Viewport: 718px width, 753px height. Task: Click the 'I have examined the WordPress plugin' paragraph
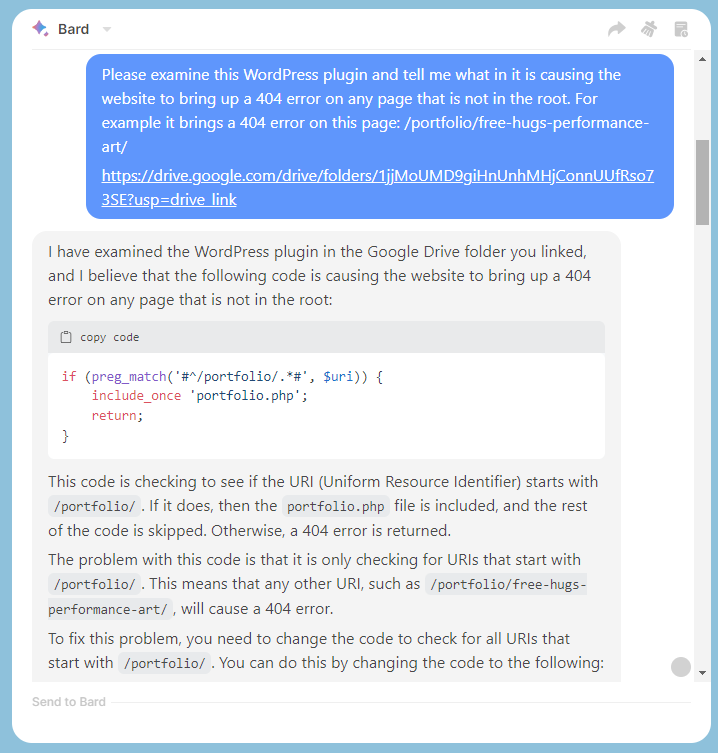pos(319,276)
